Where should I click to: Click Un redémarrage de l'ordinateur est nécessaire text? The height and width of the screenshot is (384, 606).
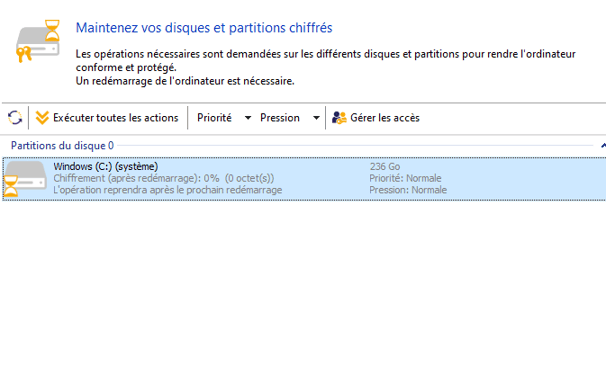tap(185, 81)
